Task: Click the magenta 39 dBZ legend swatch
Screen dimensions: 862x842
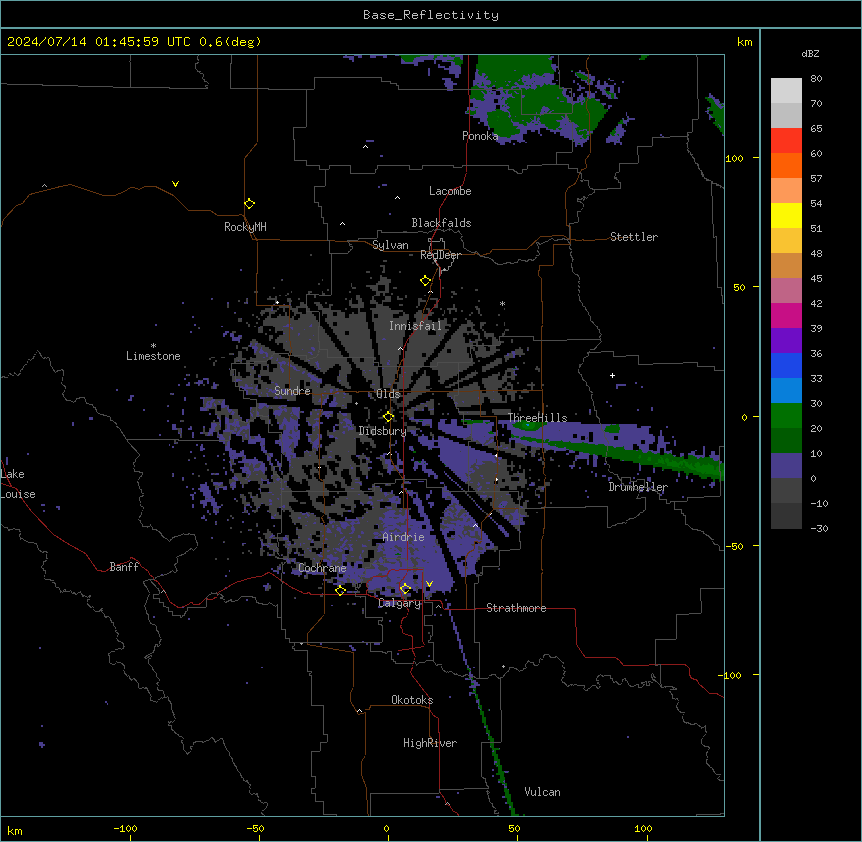Action: [x=786, y=315]
